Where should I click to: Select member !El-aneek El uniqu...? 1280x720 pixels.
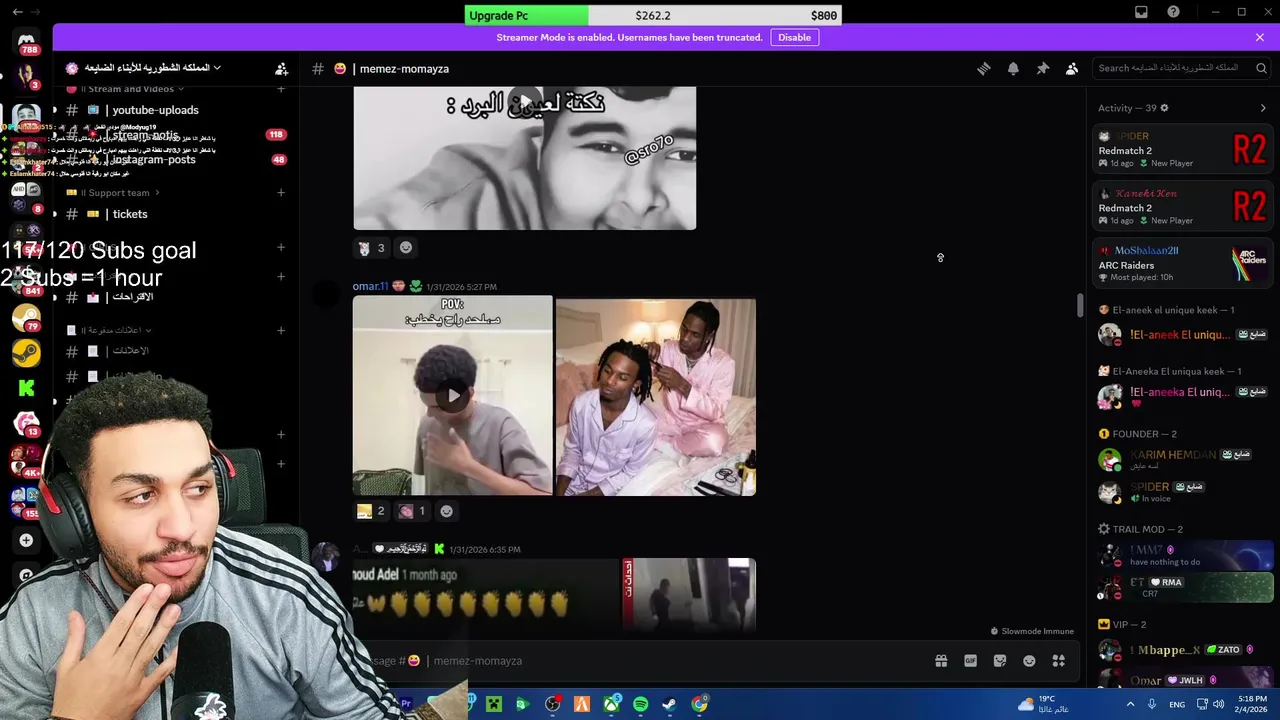1183,335
